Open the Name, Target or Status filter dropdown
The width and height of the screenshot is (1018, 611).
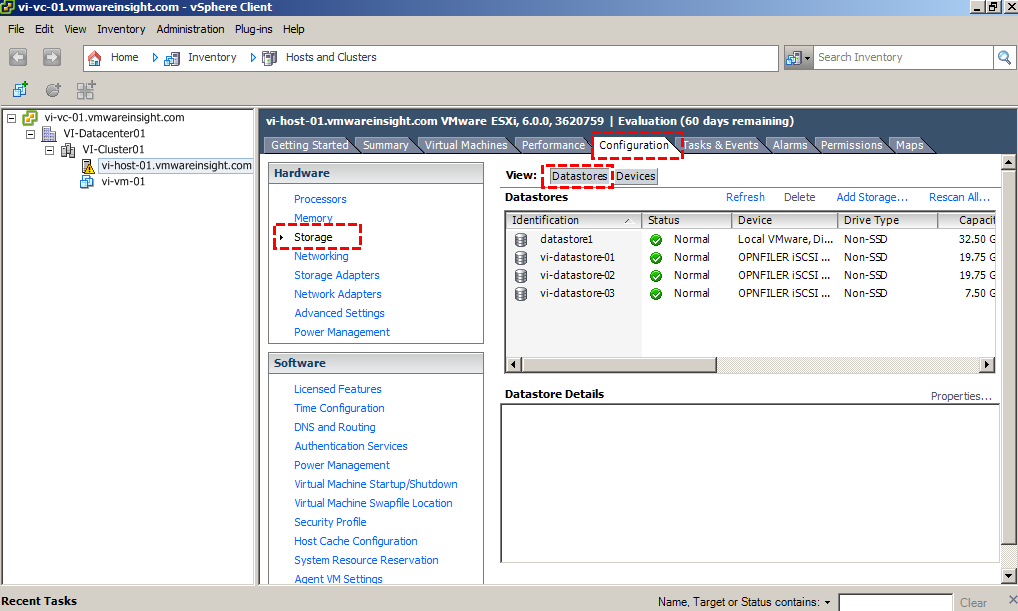click(830, 601)
